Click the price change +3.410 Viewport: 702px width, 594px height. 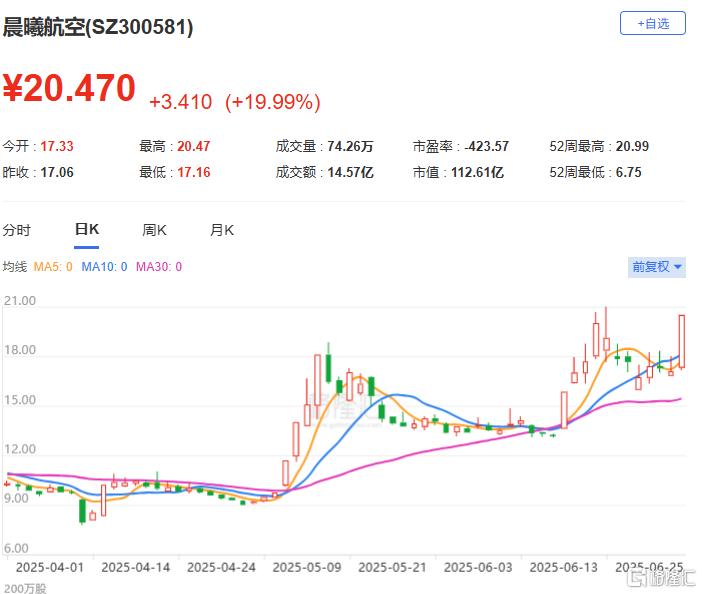[180, 102]
